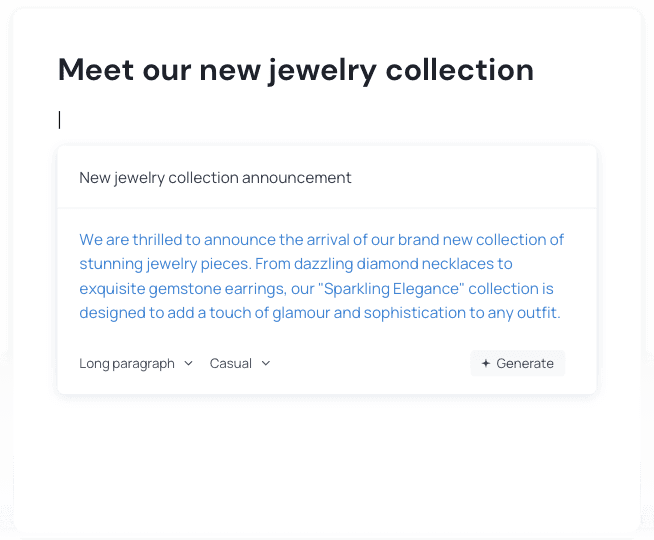Open the Long paragraph dropdown
The width and height of the screenshot is (654, 540).
tap(127, 364)
